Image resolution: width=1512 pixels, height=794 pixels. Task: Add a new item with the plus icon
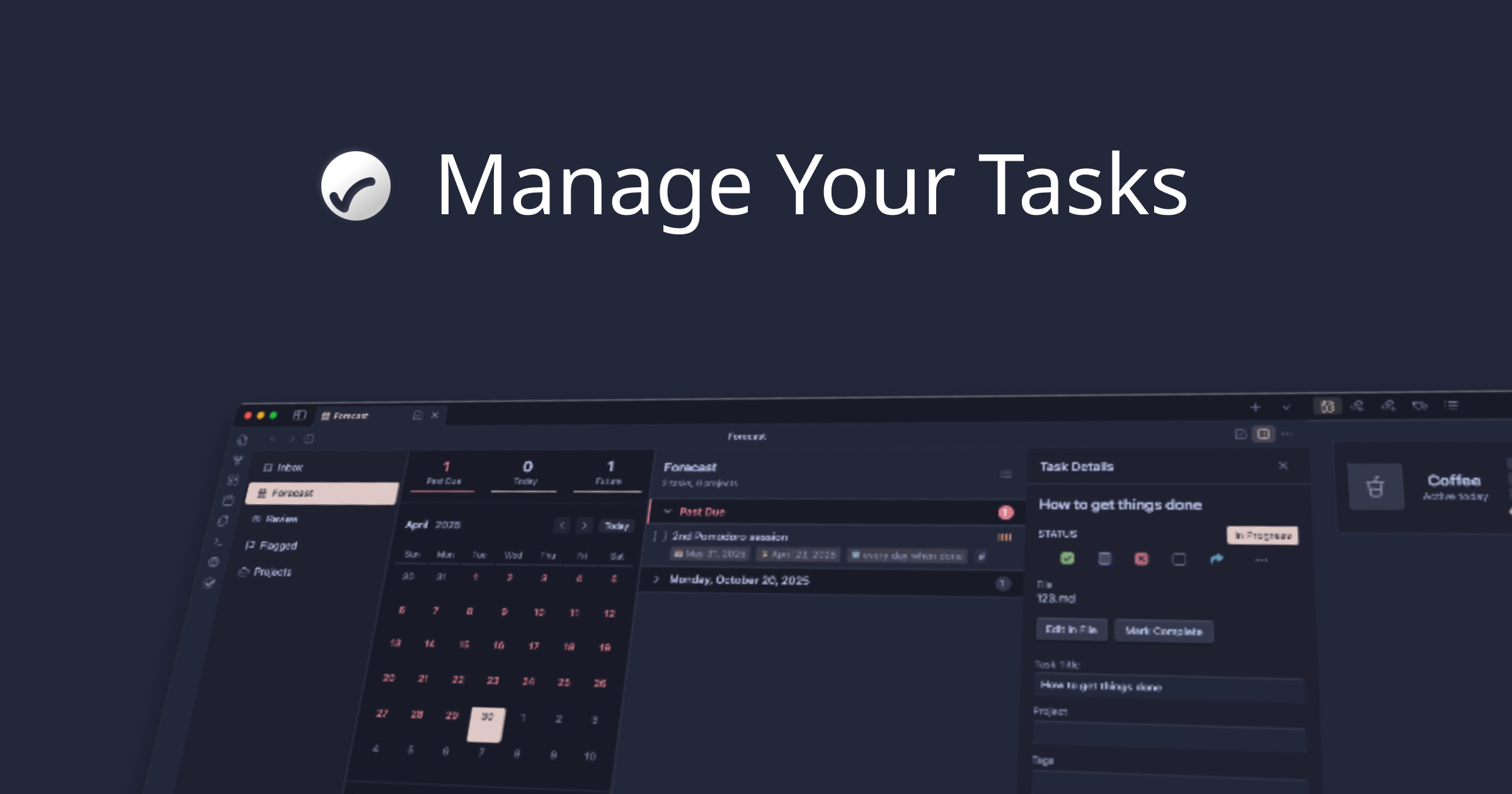1255,407
